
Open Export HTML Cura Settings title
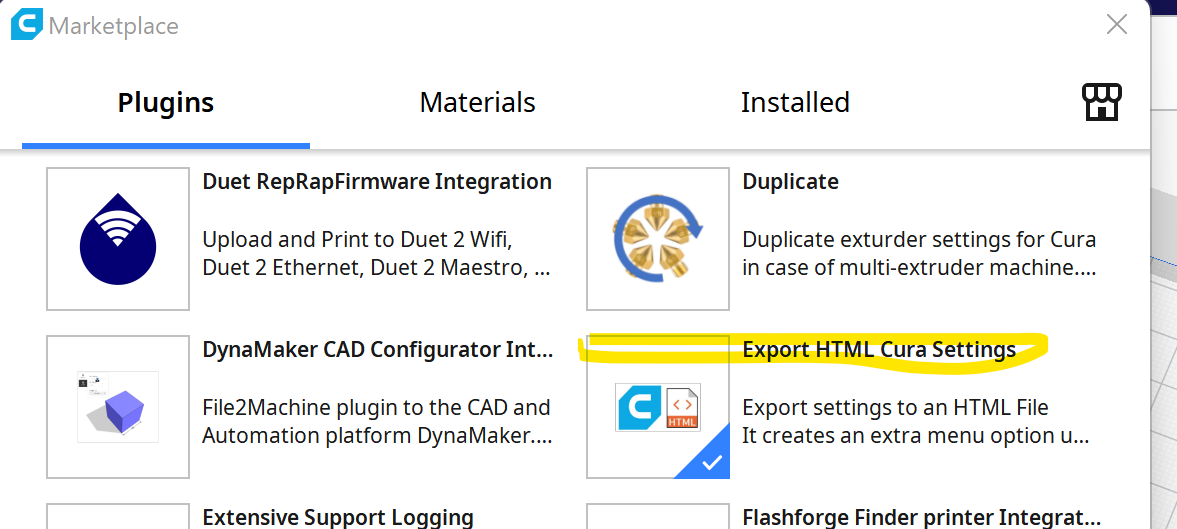tap(879, 350)
